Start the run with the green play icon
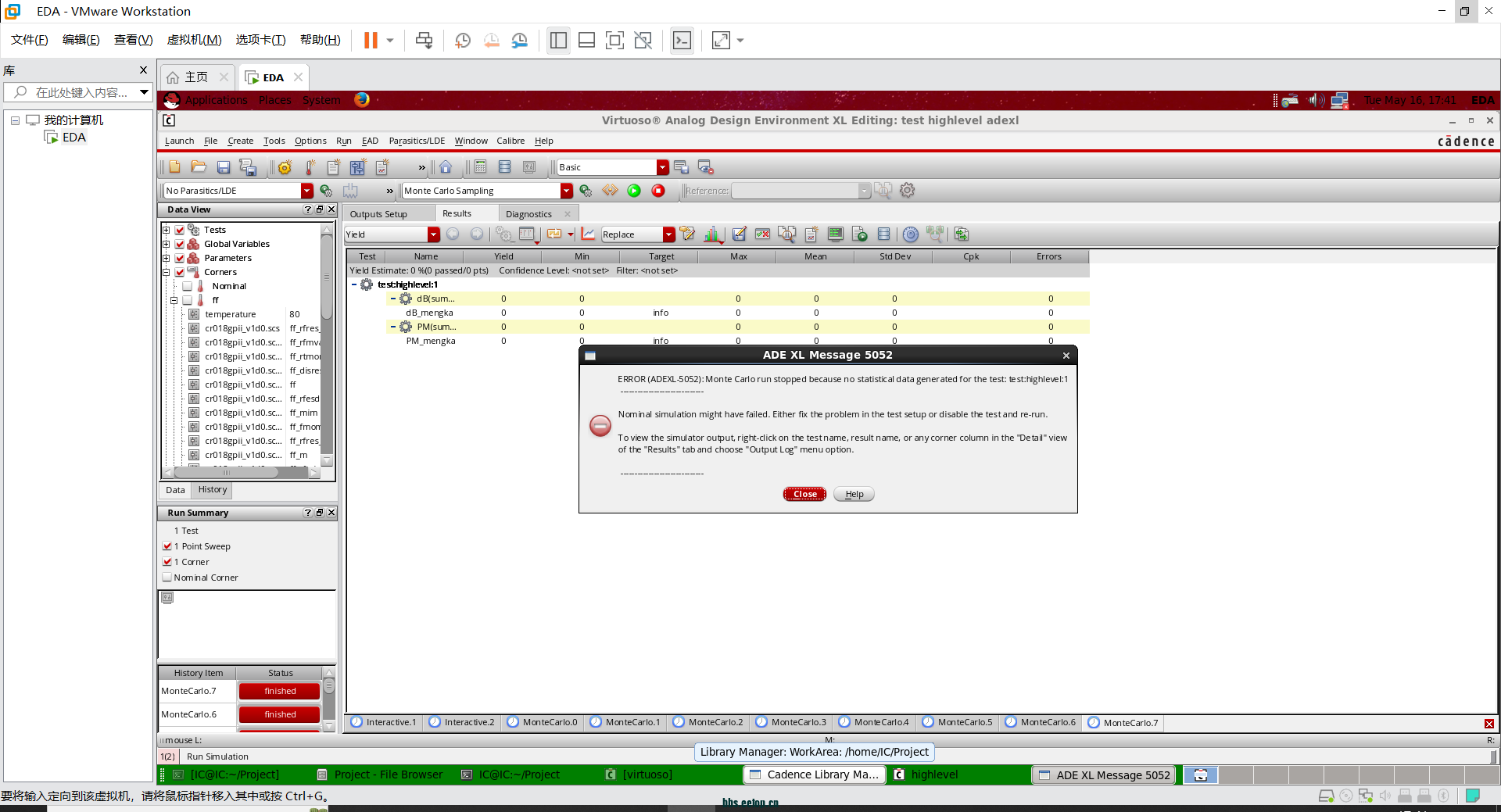The image size is (1501, 812). pyautogui.click(x=634, y=191)
